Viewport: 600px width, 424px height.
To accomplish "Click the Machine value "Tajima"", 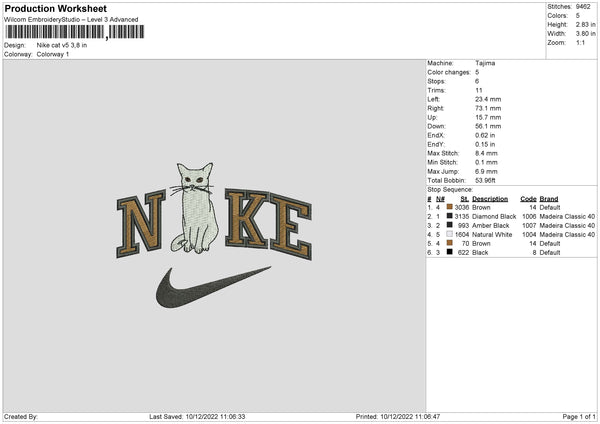I will point(485,63).
